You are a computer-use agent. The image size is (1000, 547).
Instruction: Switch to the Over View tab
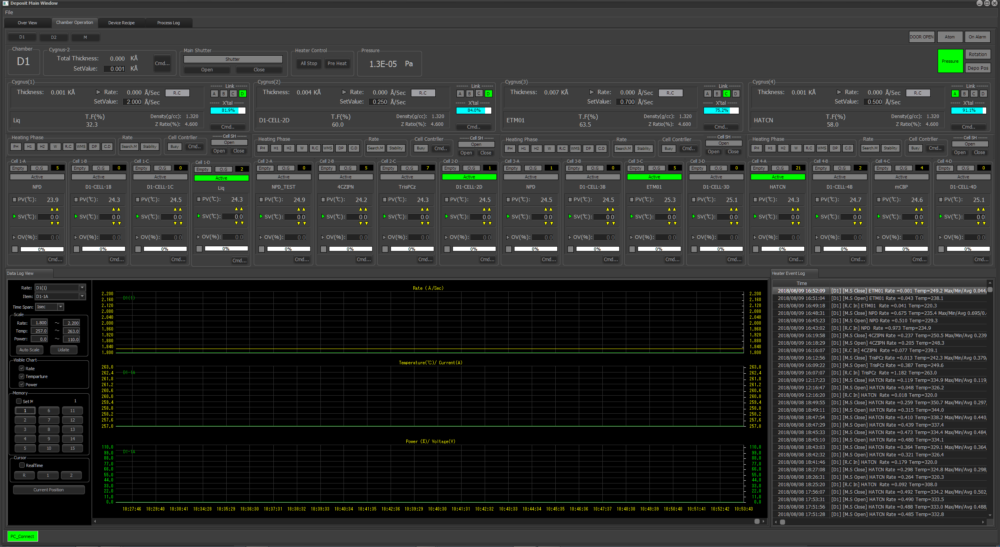click(27, 23)
